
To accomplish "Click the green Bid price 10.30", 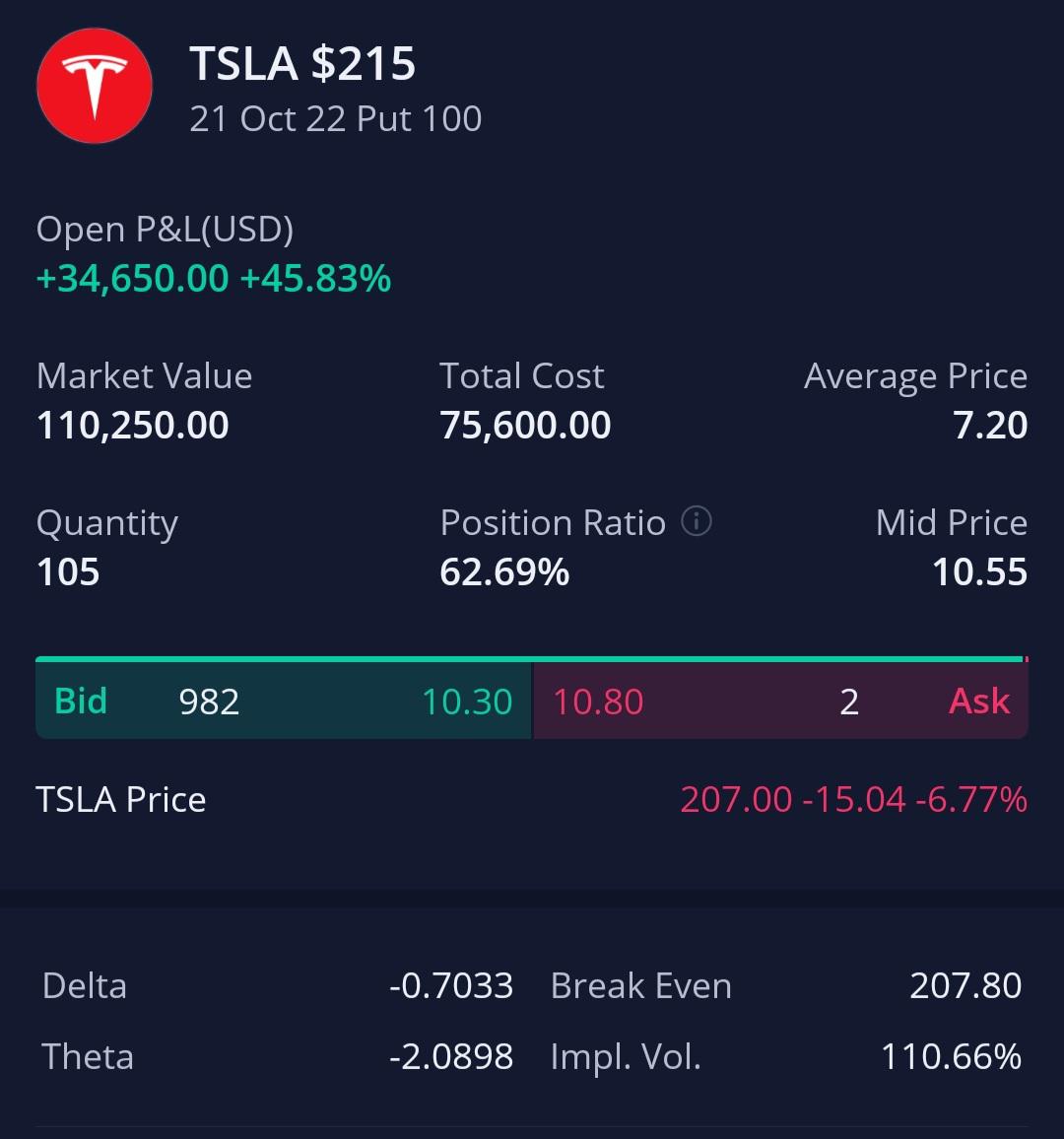I will 467,702.
